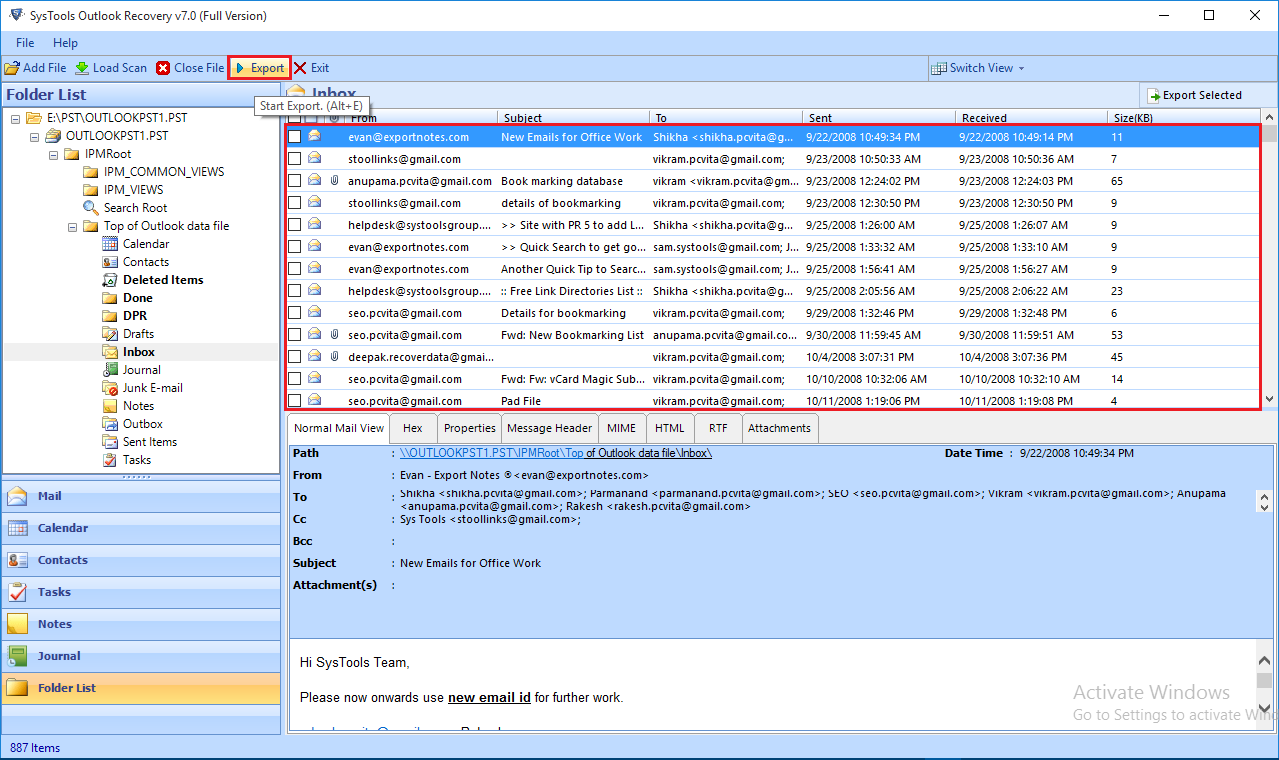Switch to the Message Header tab
The height and width of the screenshot is (760, 1279).
(549, 427)
